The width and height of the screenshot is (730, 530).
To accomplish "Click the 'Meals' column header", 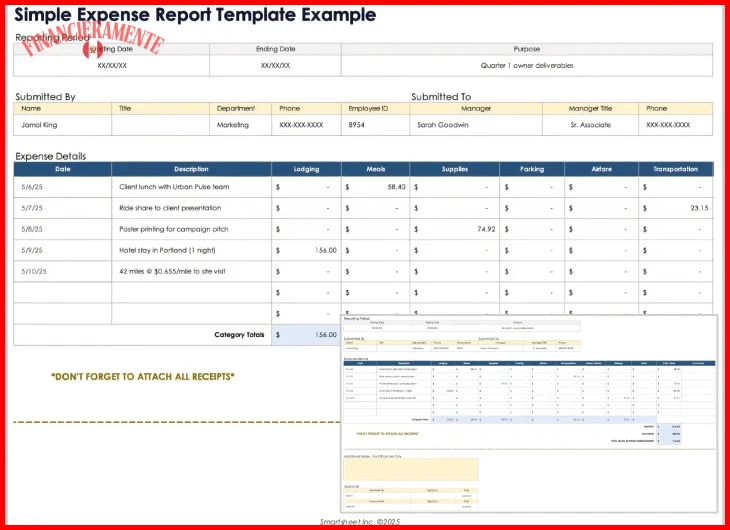I will click(376, 169).
